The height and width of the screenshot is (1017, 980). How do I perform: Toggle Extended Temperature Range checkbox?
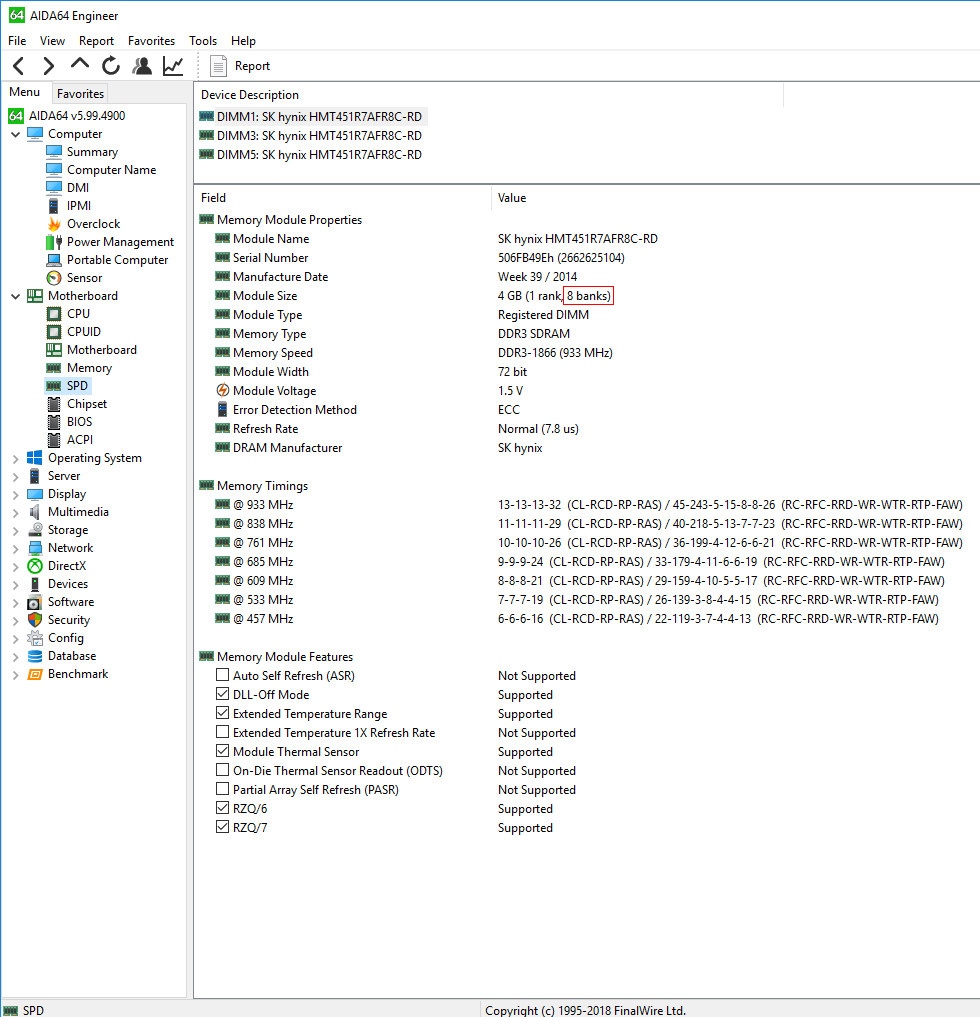222,713
